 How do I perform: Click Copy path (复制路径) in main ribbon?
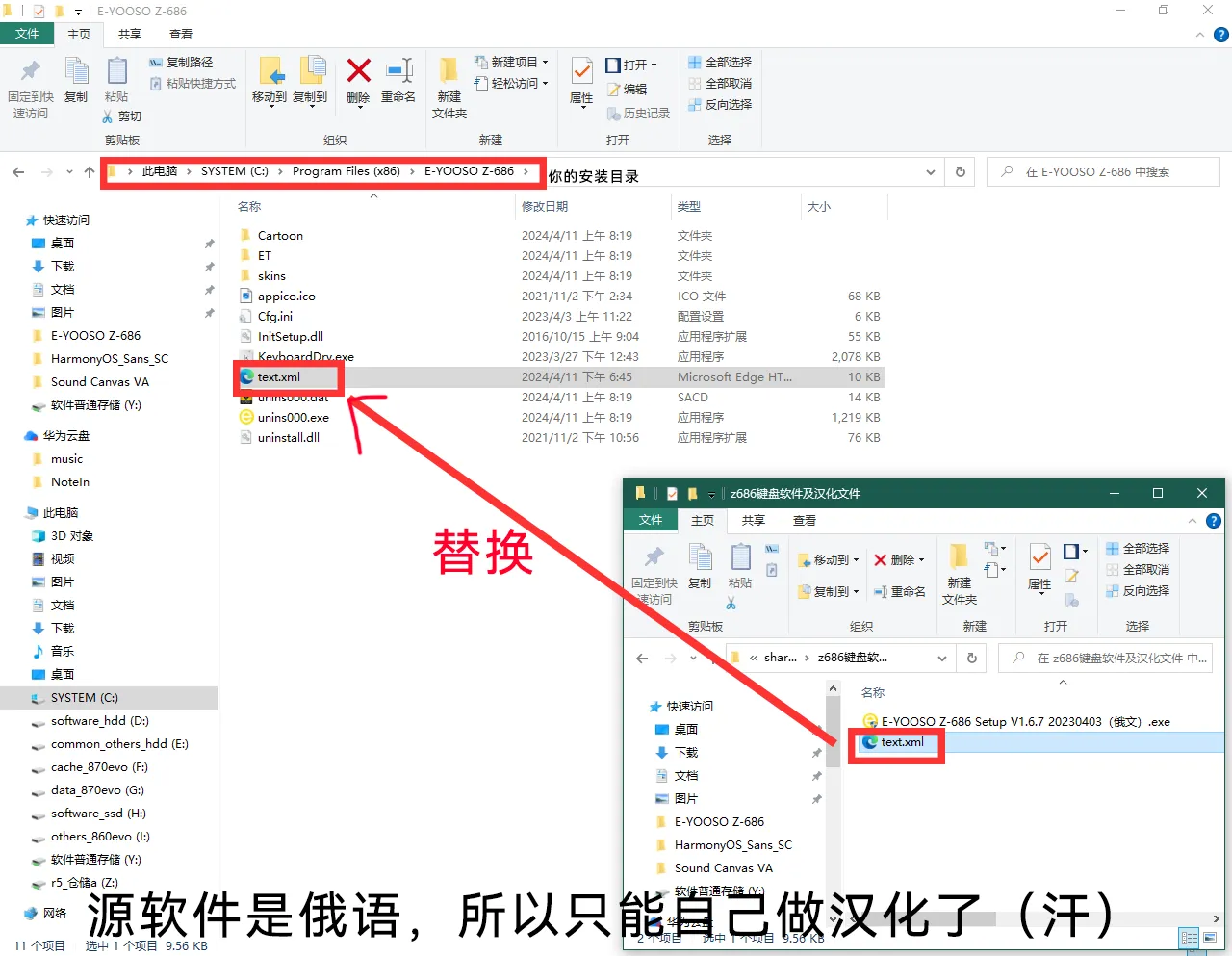[x=181, y=62]
